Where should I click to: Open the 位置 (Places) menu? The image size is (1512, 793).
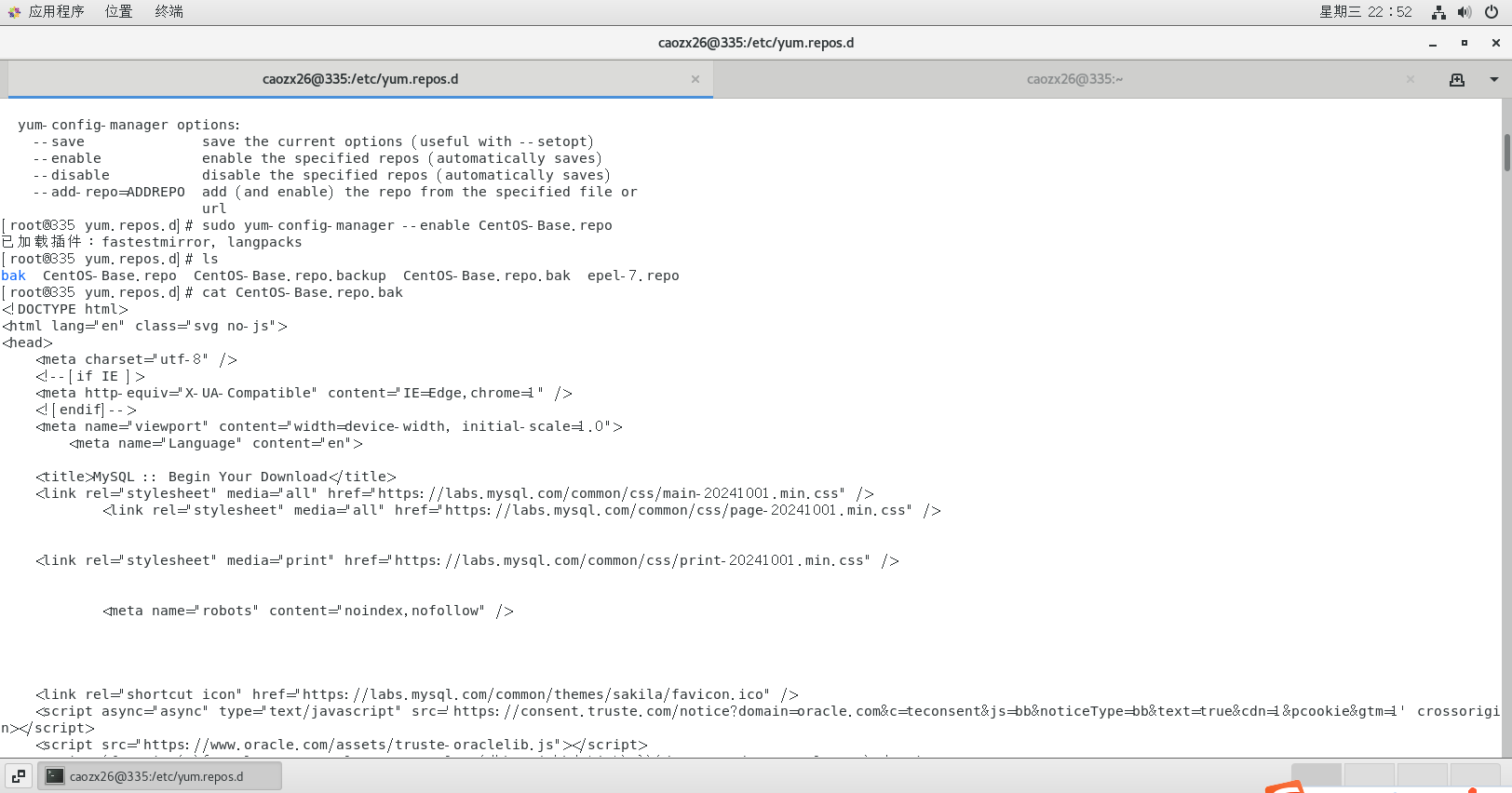pos(118,12)
